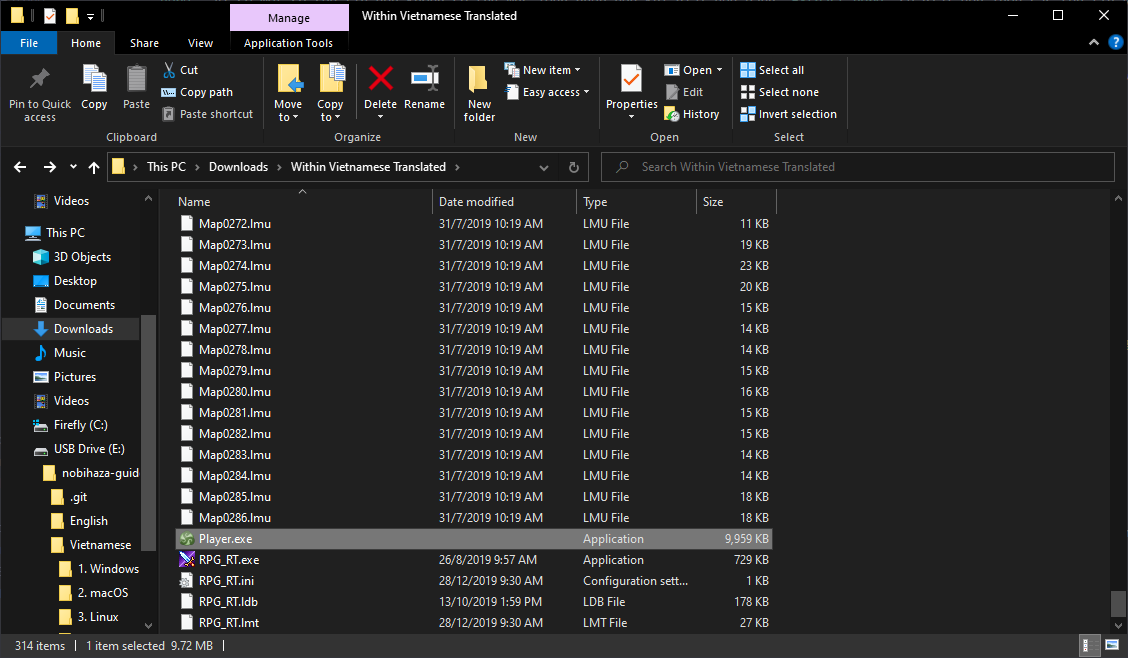Screen dimensions: 1128x658
Task: Create a New folder from the ribbon
Action: (479, 90)
